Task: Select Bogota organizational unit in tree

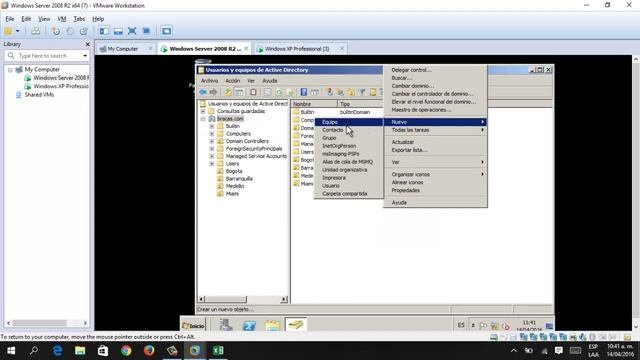Action: point(234,171)
